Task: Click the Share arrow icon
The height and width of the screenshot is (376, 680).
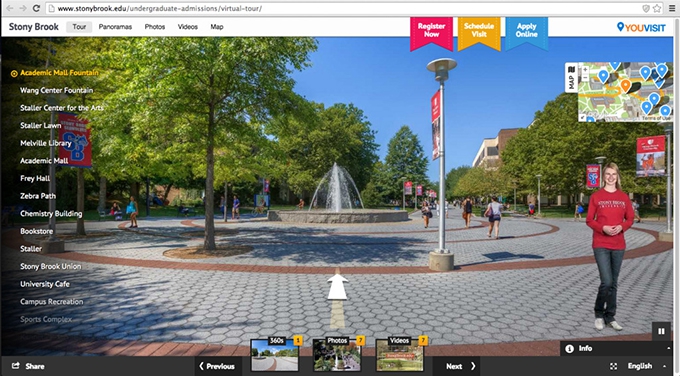Action: tap(16, 366)
